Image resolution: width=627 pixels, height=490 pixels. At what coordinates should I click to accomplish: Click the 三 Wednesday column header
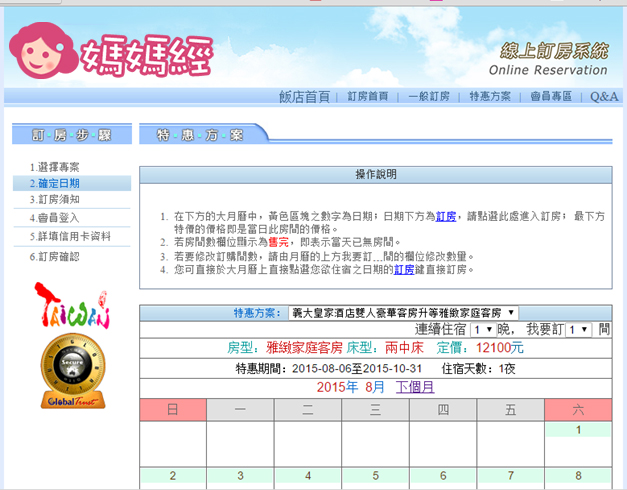point(375,410)
